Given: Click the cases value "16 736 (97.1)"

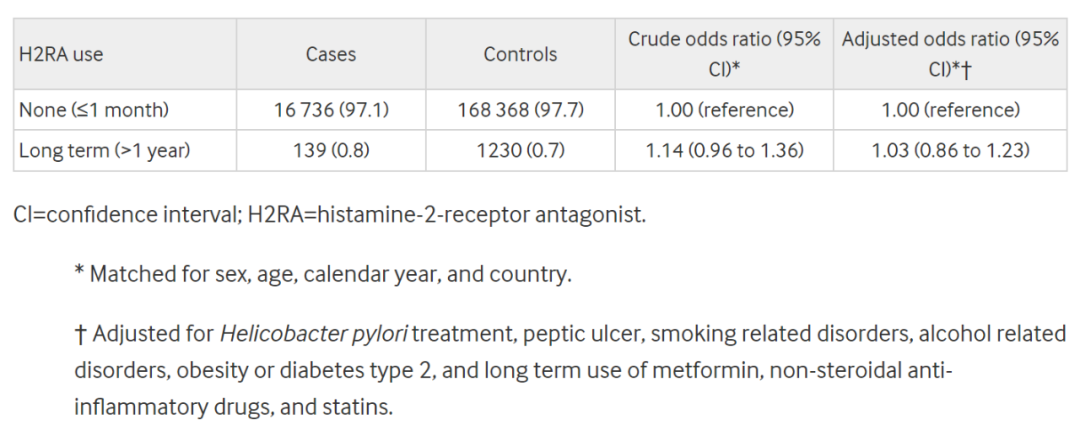Looking at the screenshot, I should pyautogui.click(x=331, y=110).
